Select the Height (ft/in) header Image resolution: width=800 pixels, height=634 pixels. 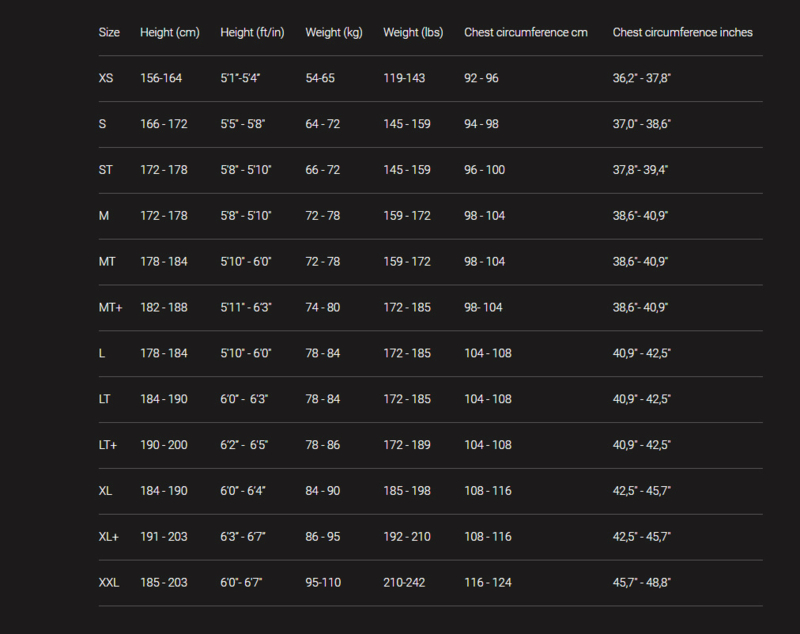(x=252, y=33)
